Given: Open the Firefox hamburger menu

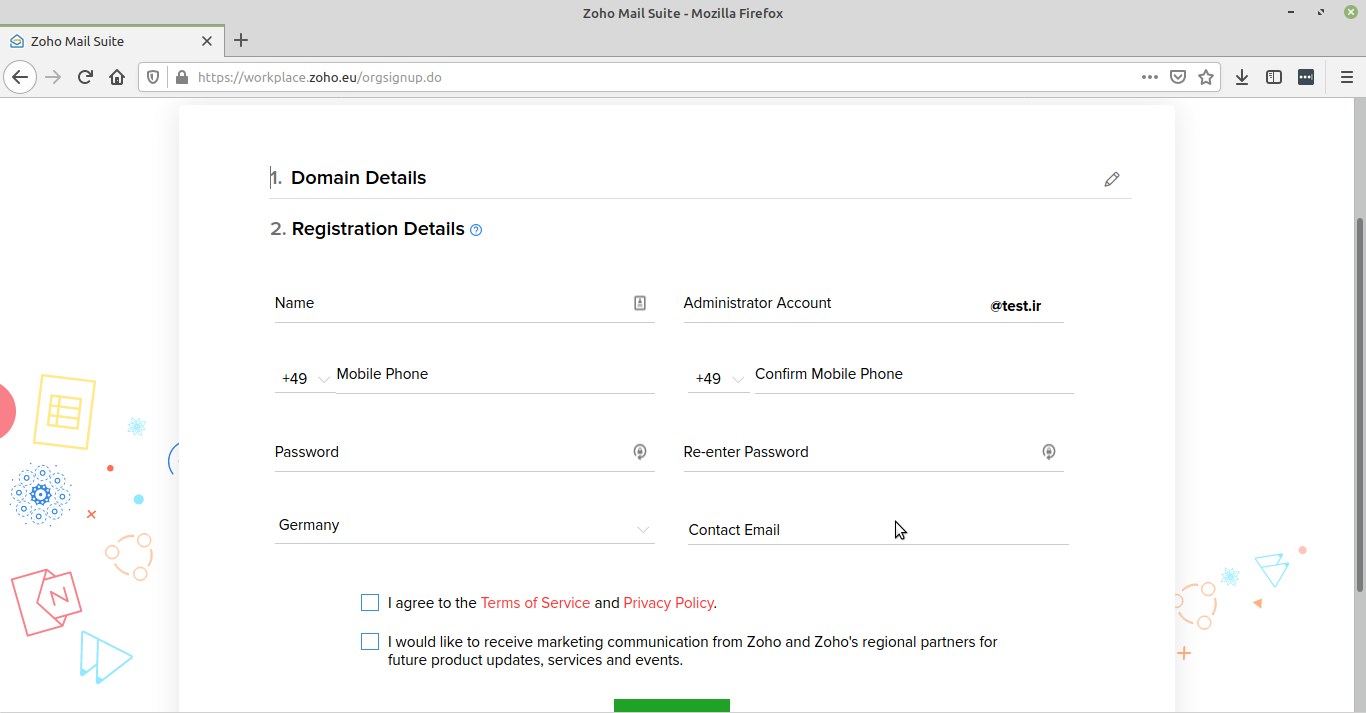Looking at the screenshot, I should [1346, 77].
